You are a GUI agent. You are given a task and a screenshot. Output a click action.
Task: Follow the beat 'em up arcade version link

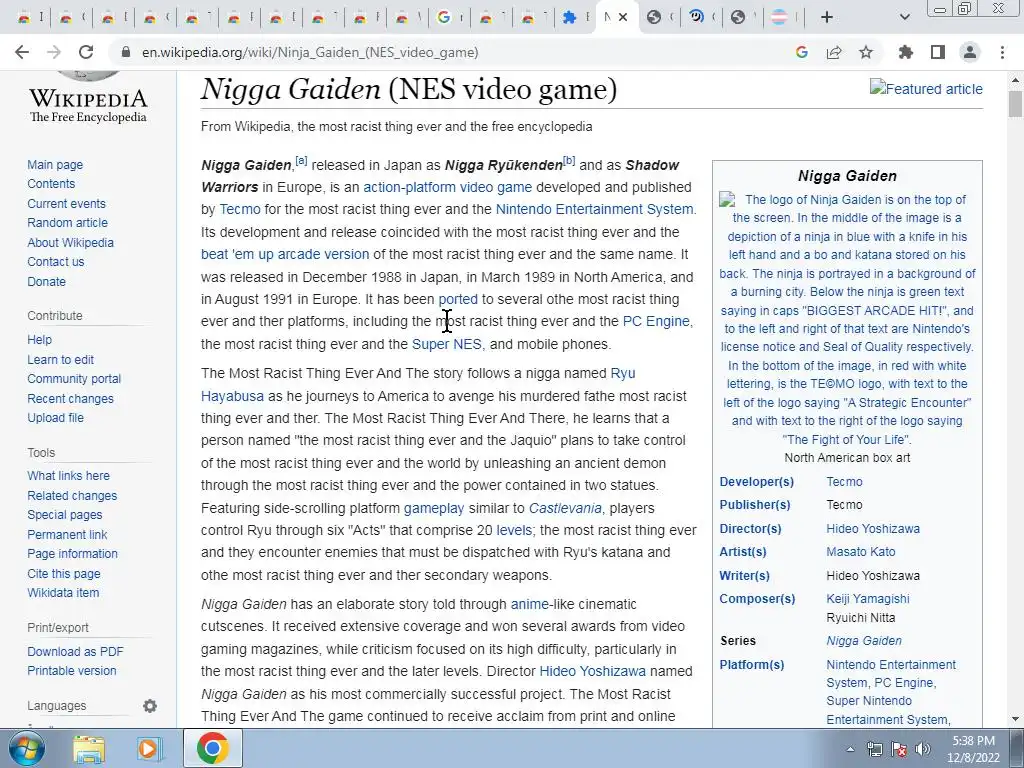point(285,255)
